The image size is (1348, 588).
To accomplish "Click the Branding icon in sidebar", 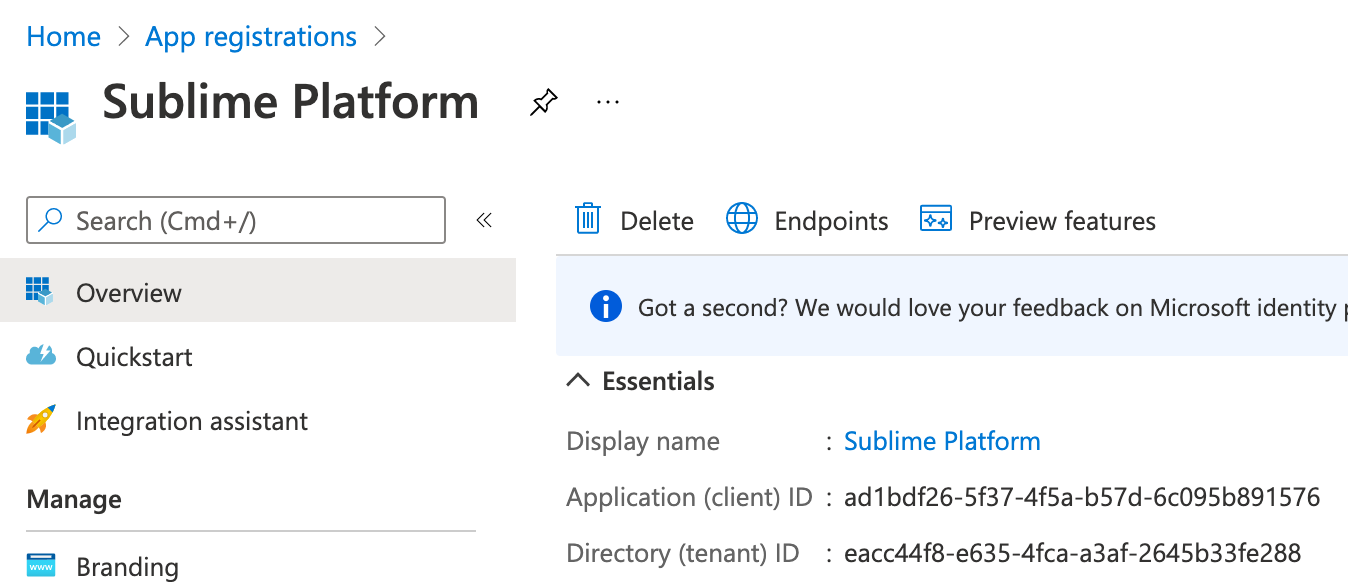I will [41, 566].
